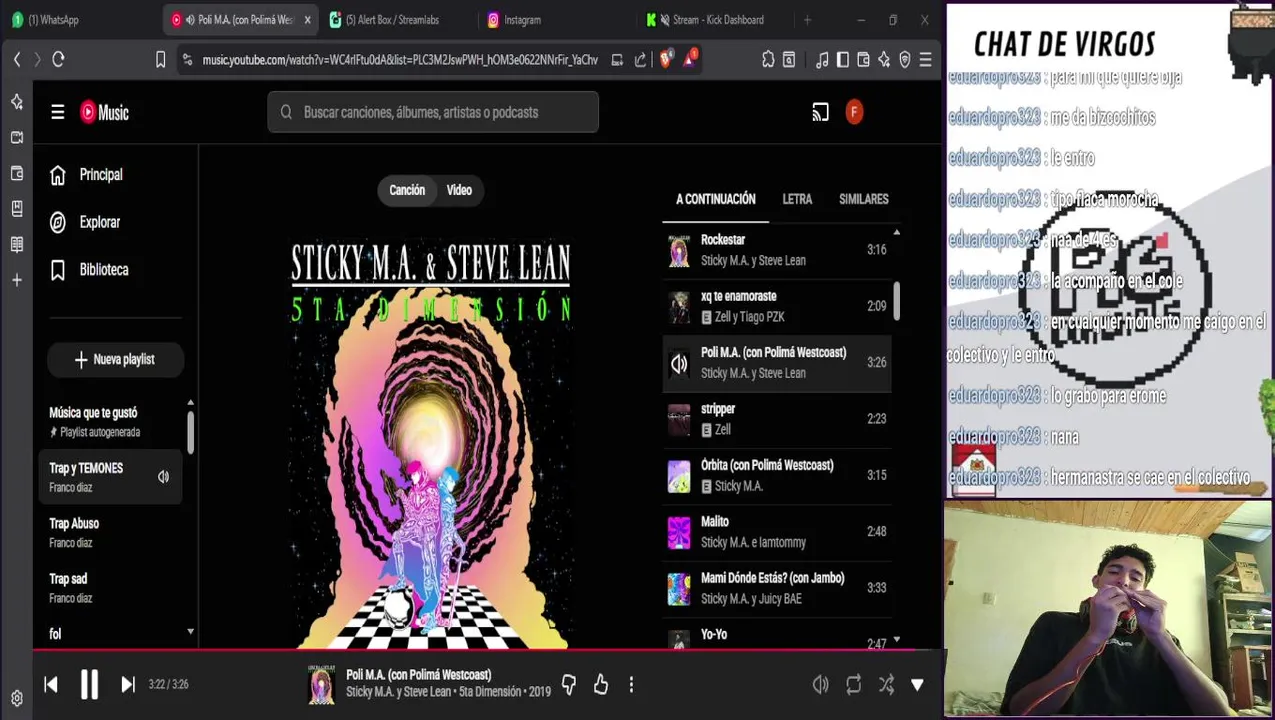The height and width of the screenshot is (720, 1275).
Task: Go back to the previous track
Action: (51, 684)
